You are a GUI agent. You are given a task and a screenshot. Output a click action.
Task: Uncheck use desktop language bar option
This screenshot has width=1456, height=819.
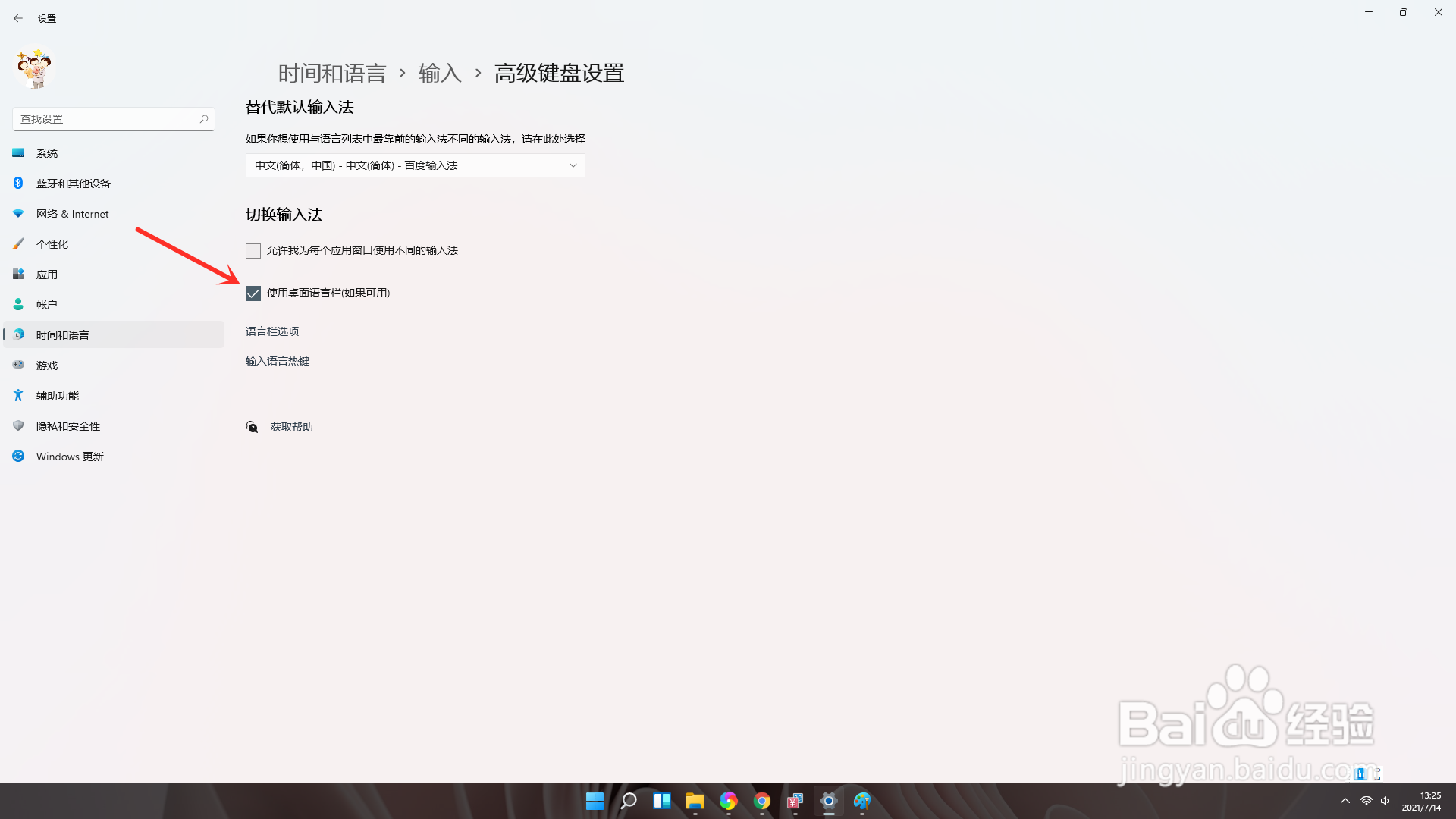(253, 293)
